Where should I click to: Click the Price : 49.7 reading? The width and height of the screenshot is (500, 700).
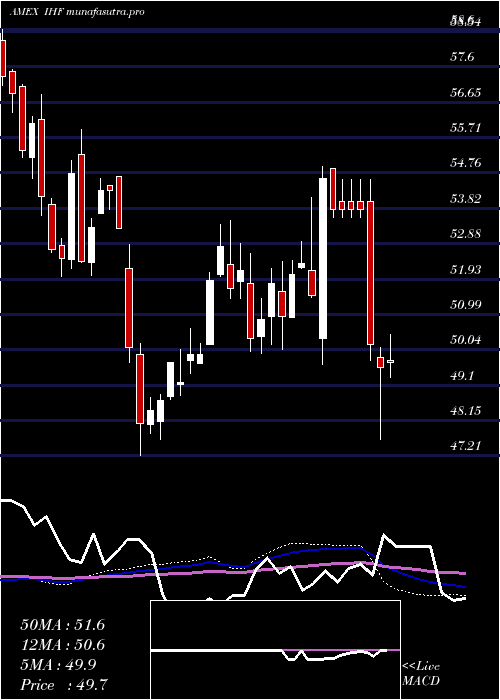click(62, 685)
